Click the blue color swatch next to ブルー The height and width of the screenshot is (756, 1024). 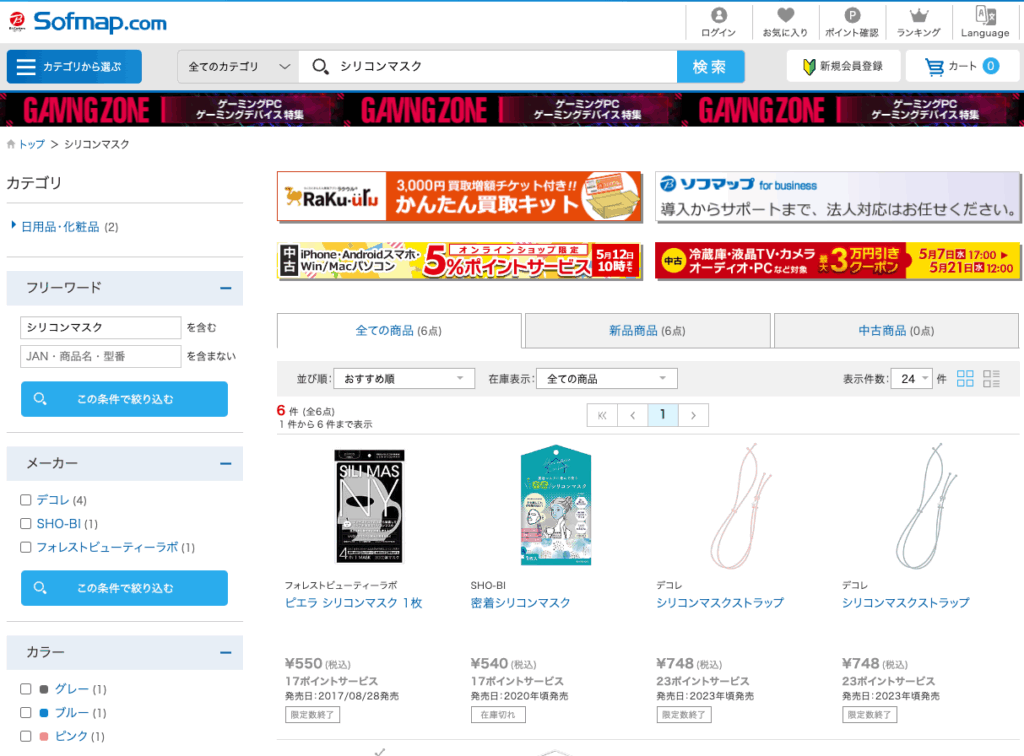click(x=44, y=712)
